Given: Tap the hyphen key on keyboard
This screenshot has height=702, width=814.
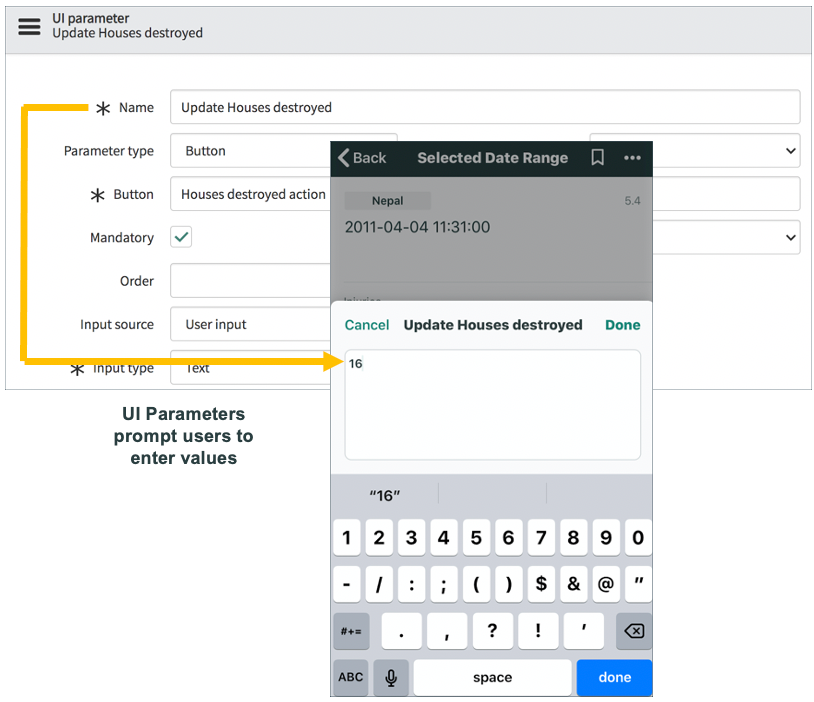Looking at the screenshot, I should click(x=347, y=584).
